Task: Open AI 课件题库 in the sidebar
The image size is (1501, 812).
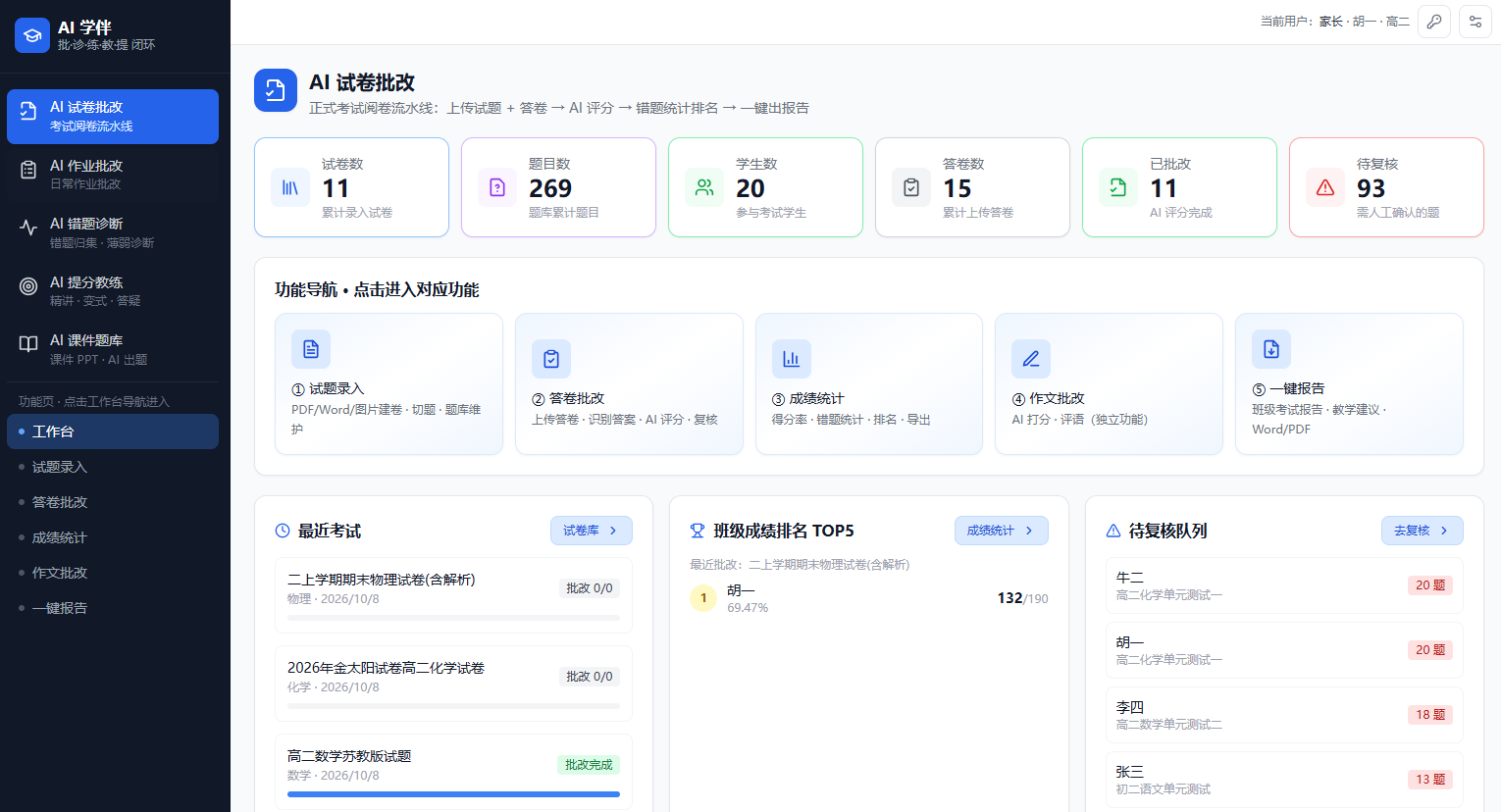Action: pyautogui.click(x=113, y=349)
